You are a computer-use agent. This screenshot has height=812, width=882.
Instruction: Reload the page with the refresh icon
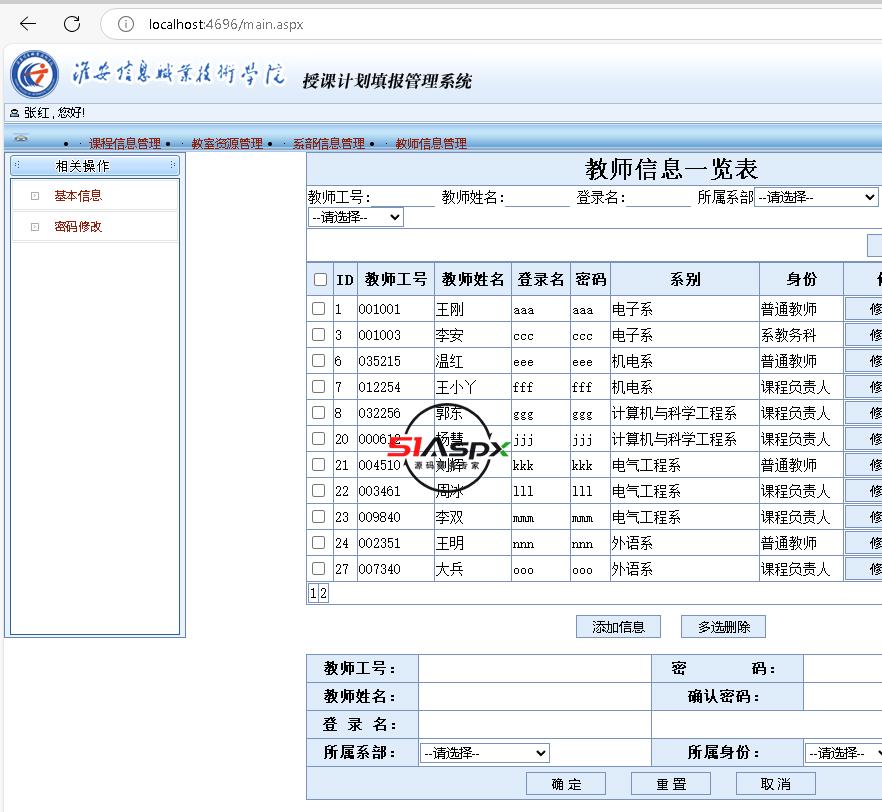coord(72,24)
